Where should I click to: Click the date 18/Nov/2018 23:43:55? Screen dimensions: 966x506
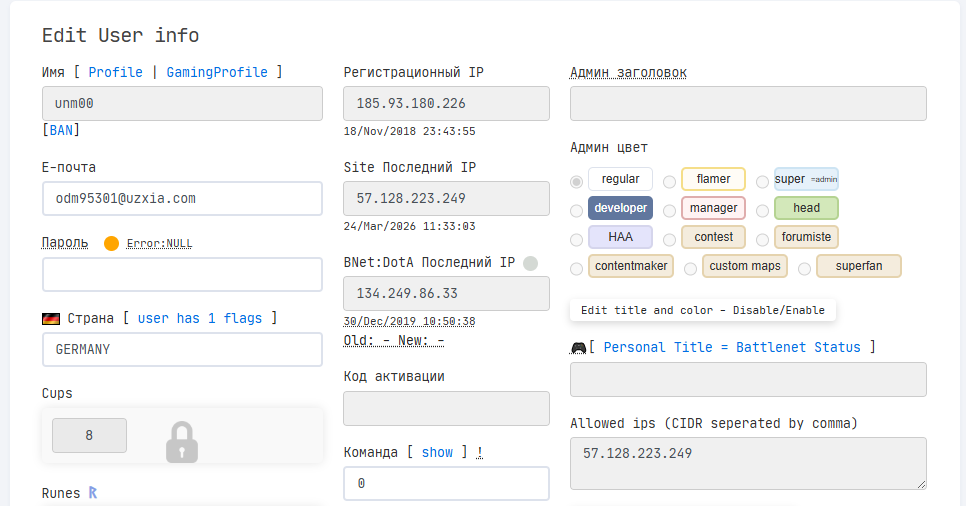(x=409, y=131)
